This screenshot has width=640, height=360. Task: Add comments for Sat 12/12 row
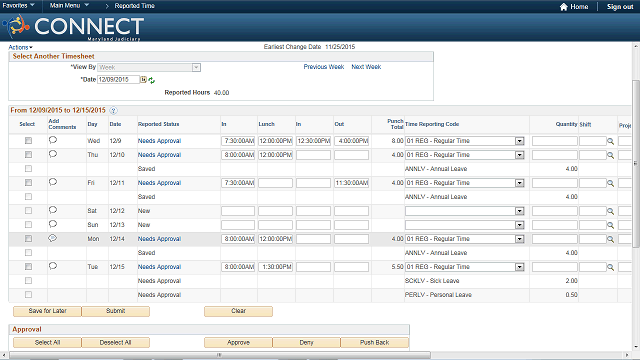(53, 210)
